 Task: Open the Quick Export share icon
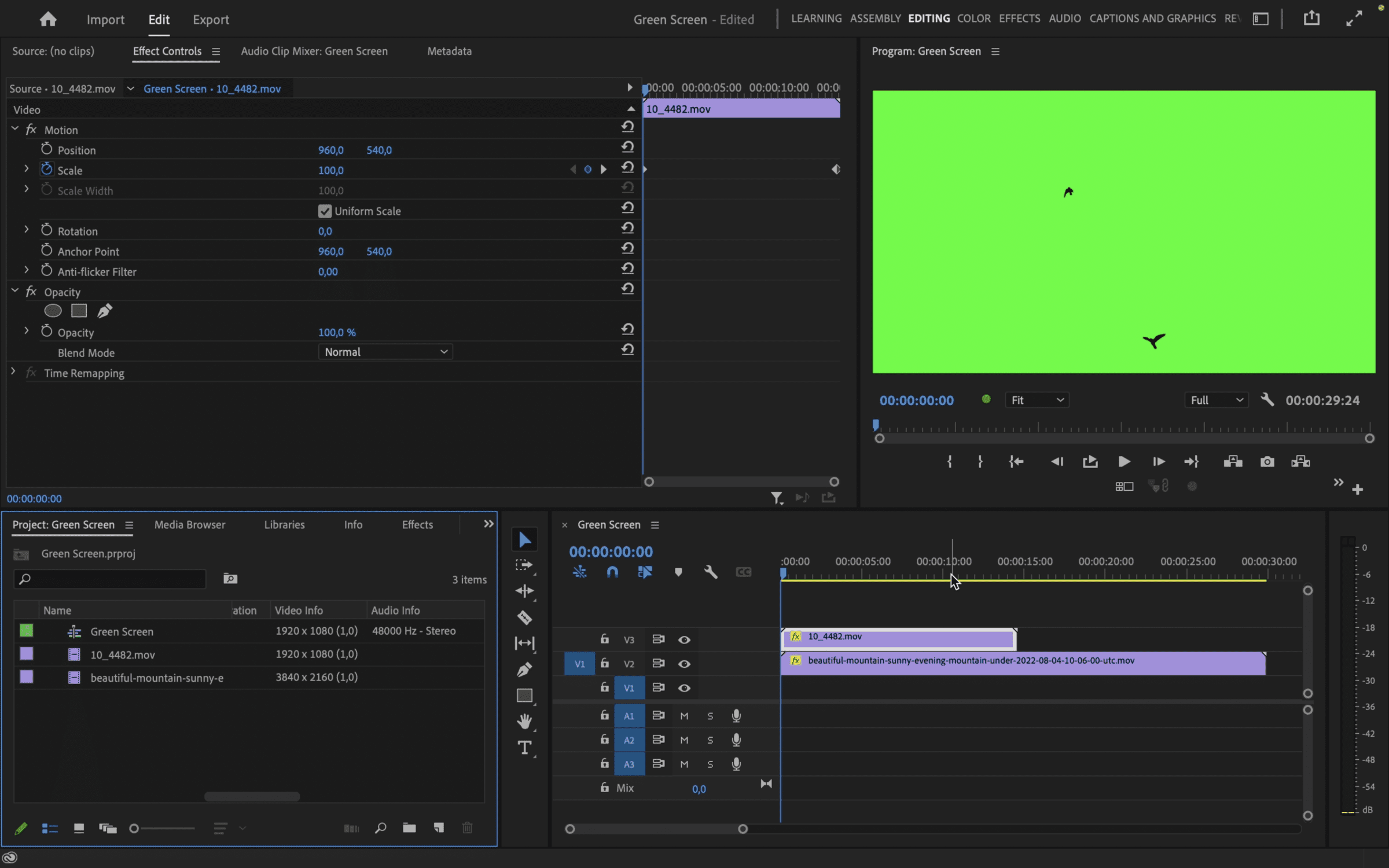(x=1311, y=19)
